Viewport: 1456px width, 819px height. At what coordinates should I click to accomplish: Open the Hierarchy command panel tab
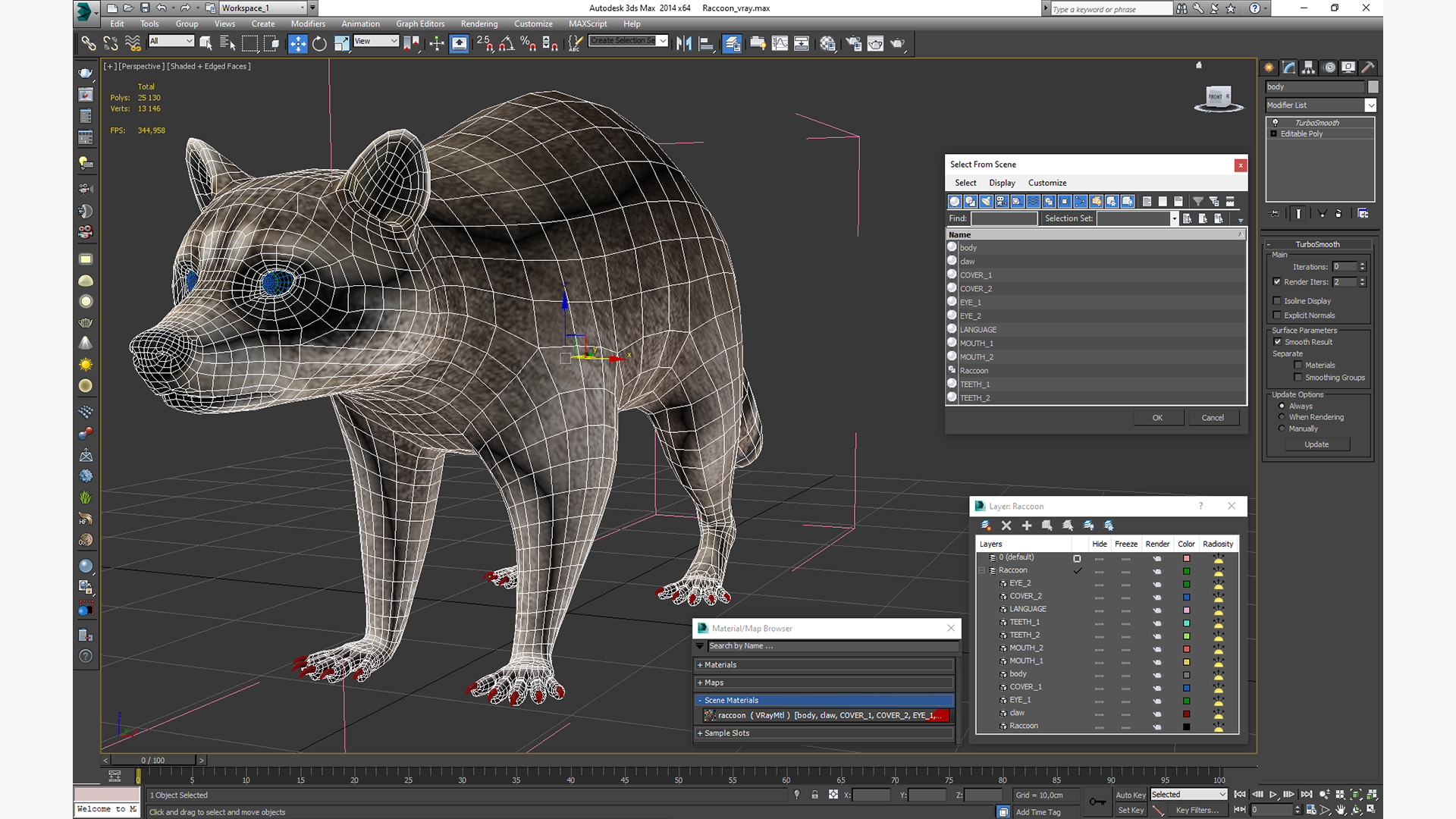tap(1308, 67)
